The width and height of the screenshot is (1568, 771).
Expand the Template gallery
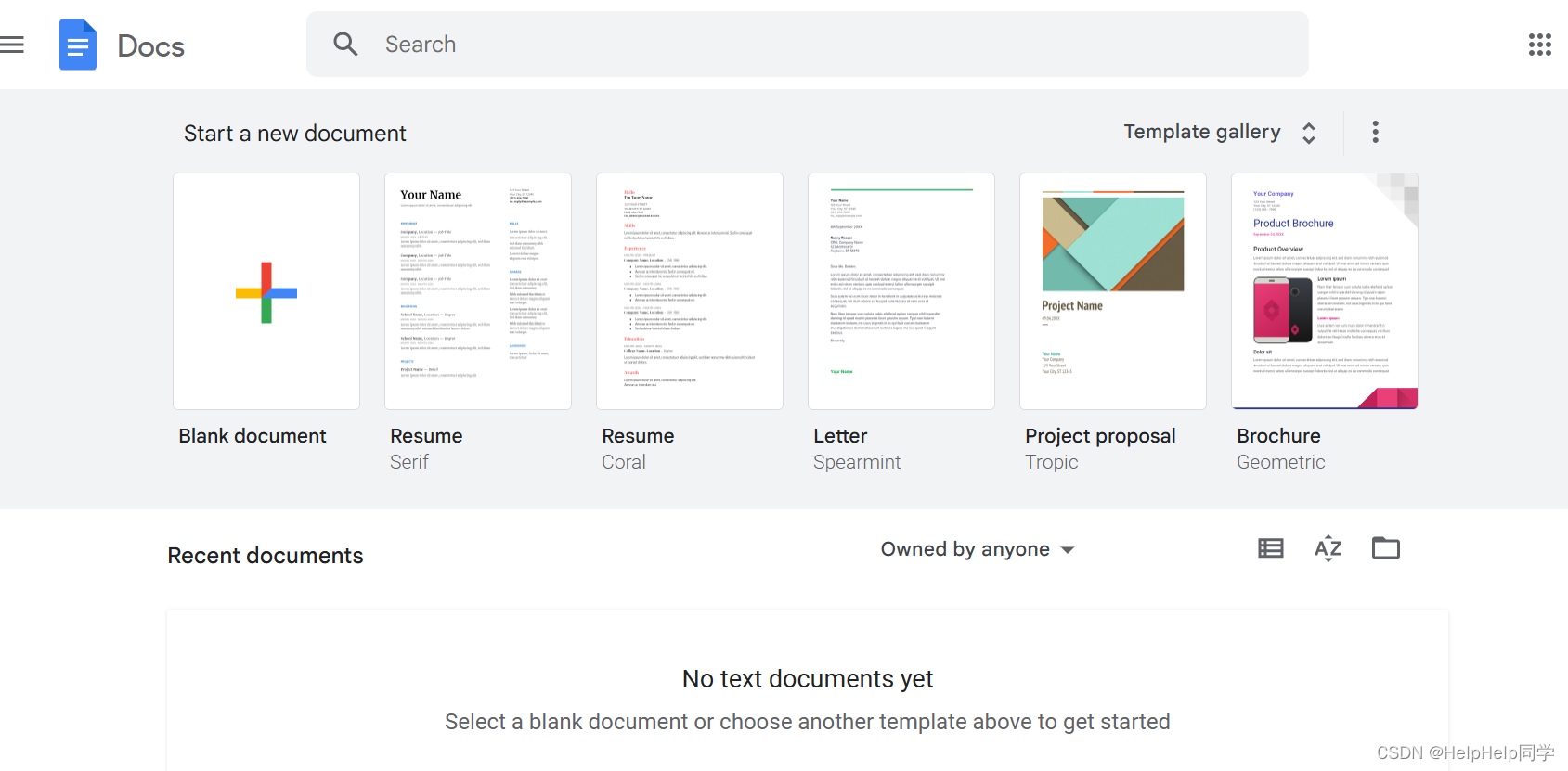point(1220,132)
